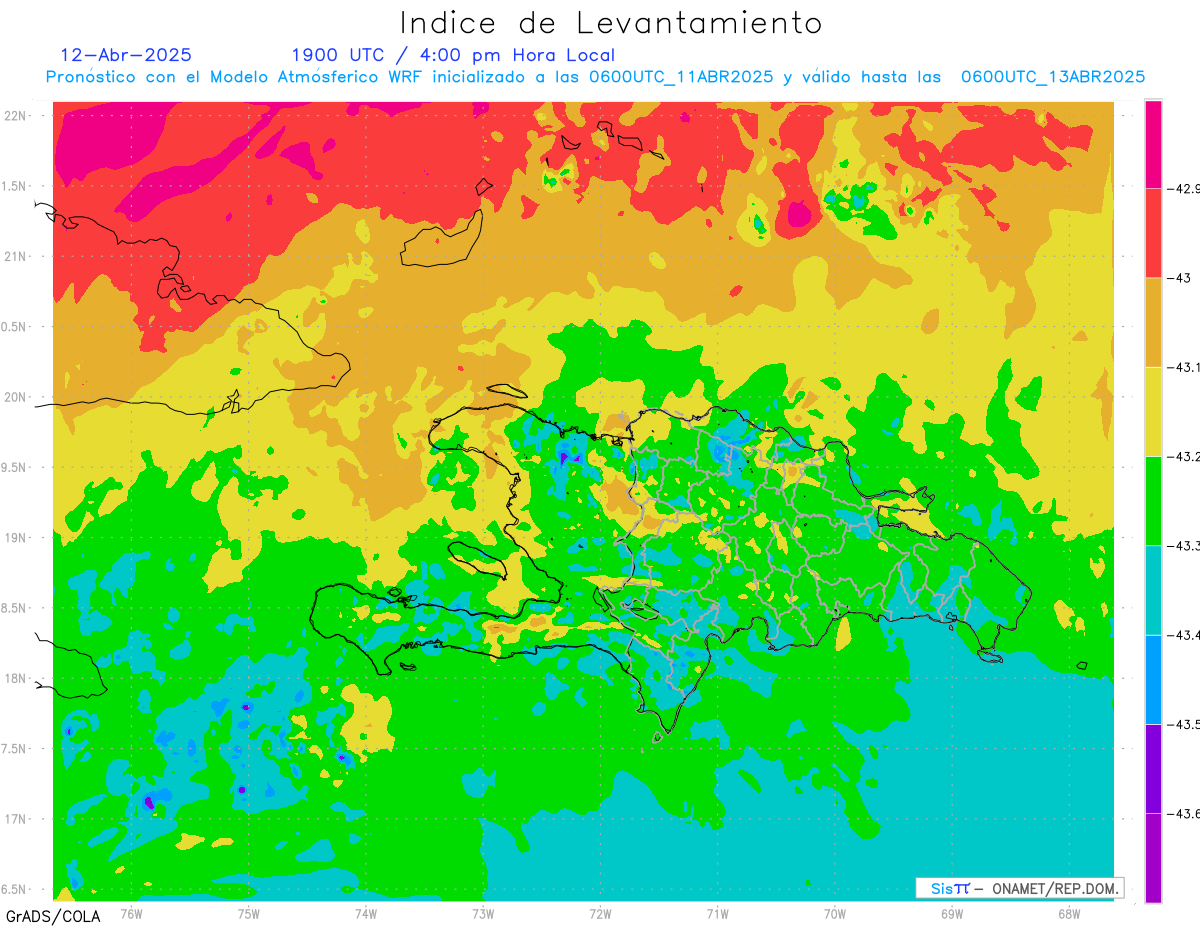Click the '-43.4' legend value
Screen dimensions: 1200x927
(x=1185, y=635)
